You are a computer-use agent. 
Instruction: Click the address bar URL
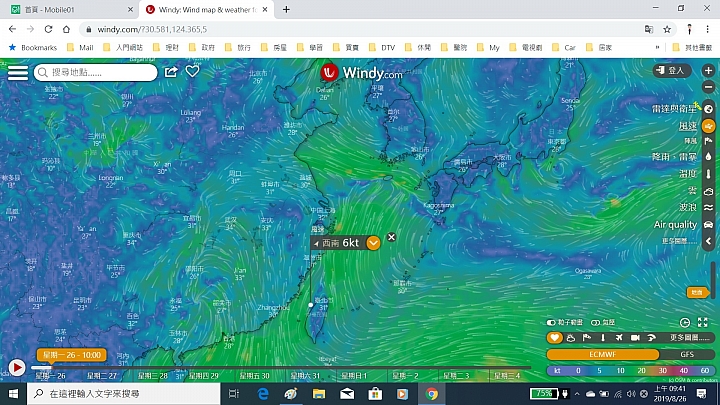click(x=152, y=29)
